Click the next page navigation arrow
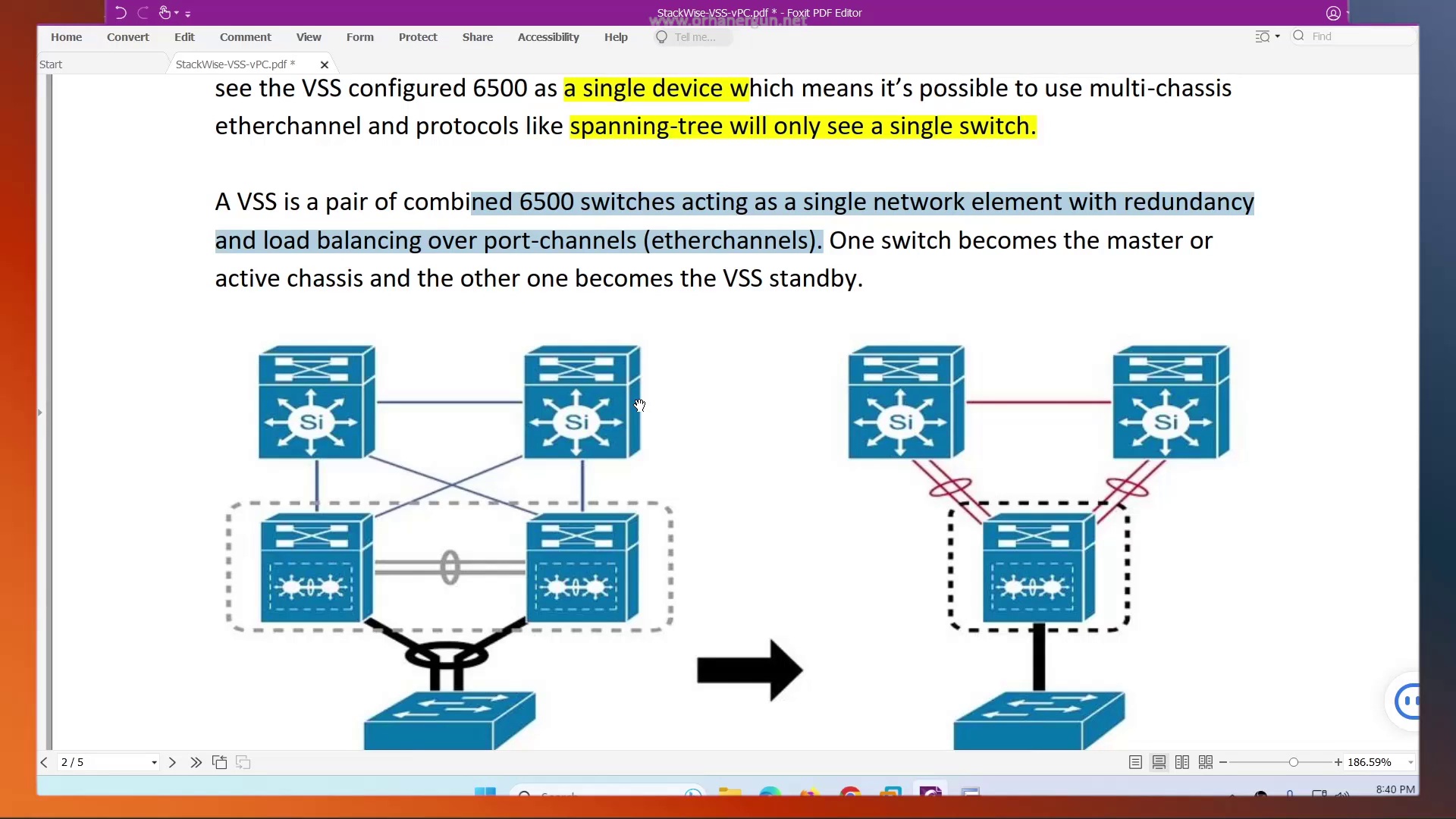This screenshot has width=1456, height=819. 172,762
